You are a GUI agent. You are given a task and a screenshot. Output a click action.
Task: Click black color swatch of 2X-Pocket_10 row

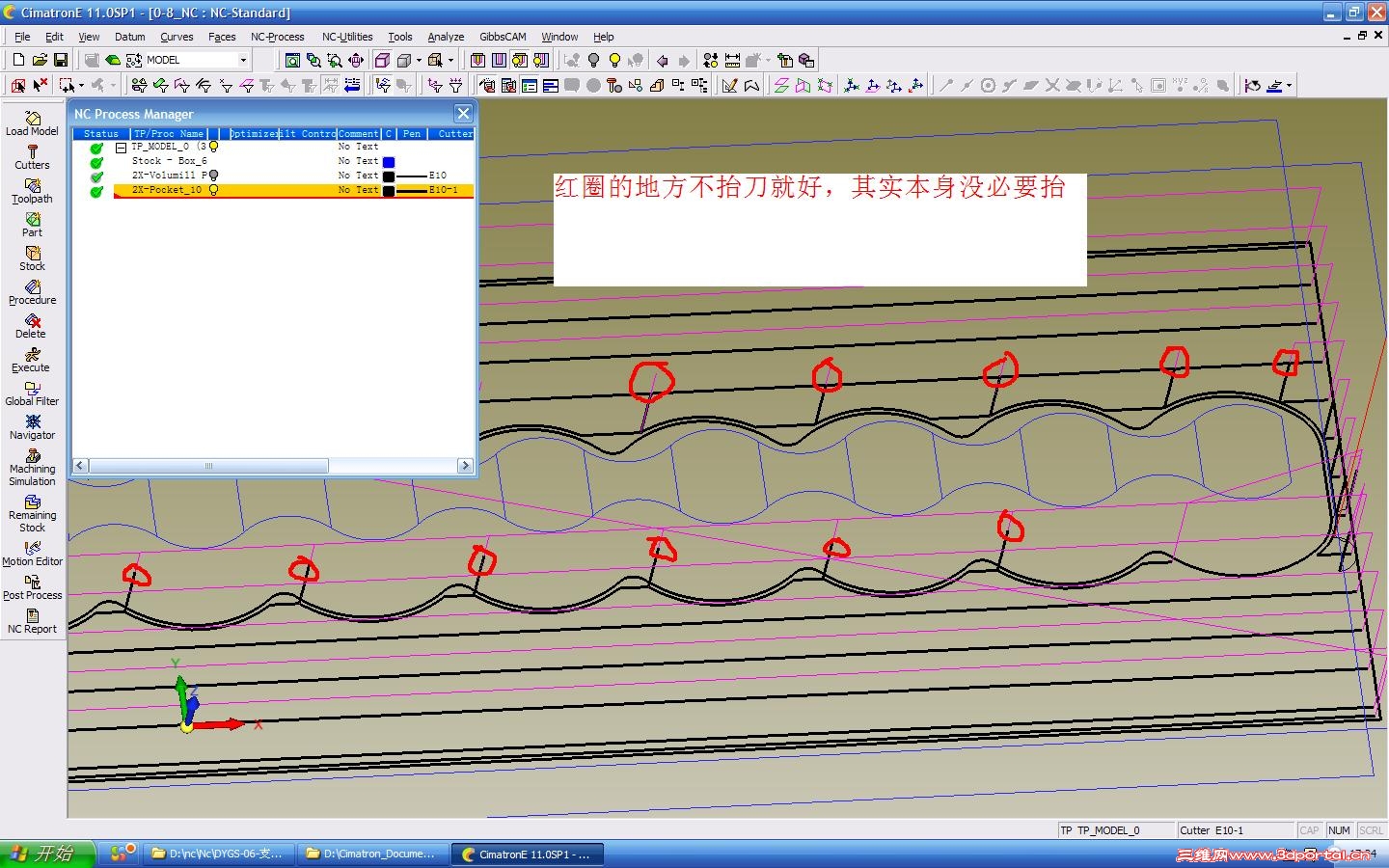pos(389,191)
